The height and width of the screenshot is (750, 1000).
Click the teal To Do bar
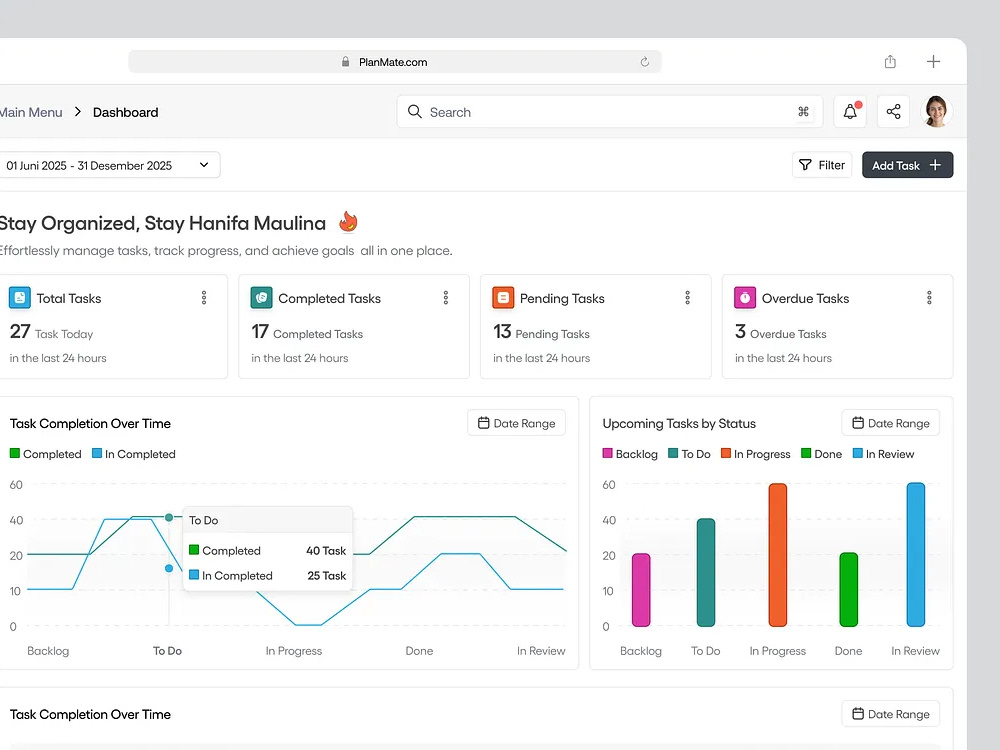706,572
